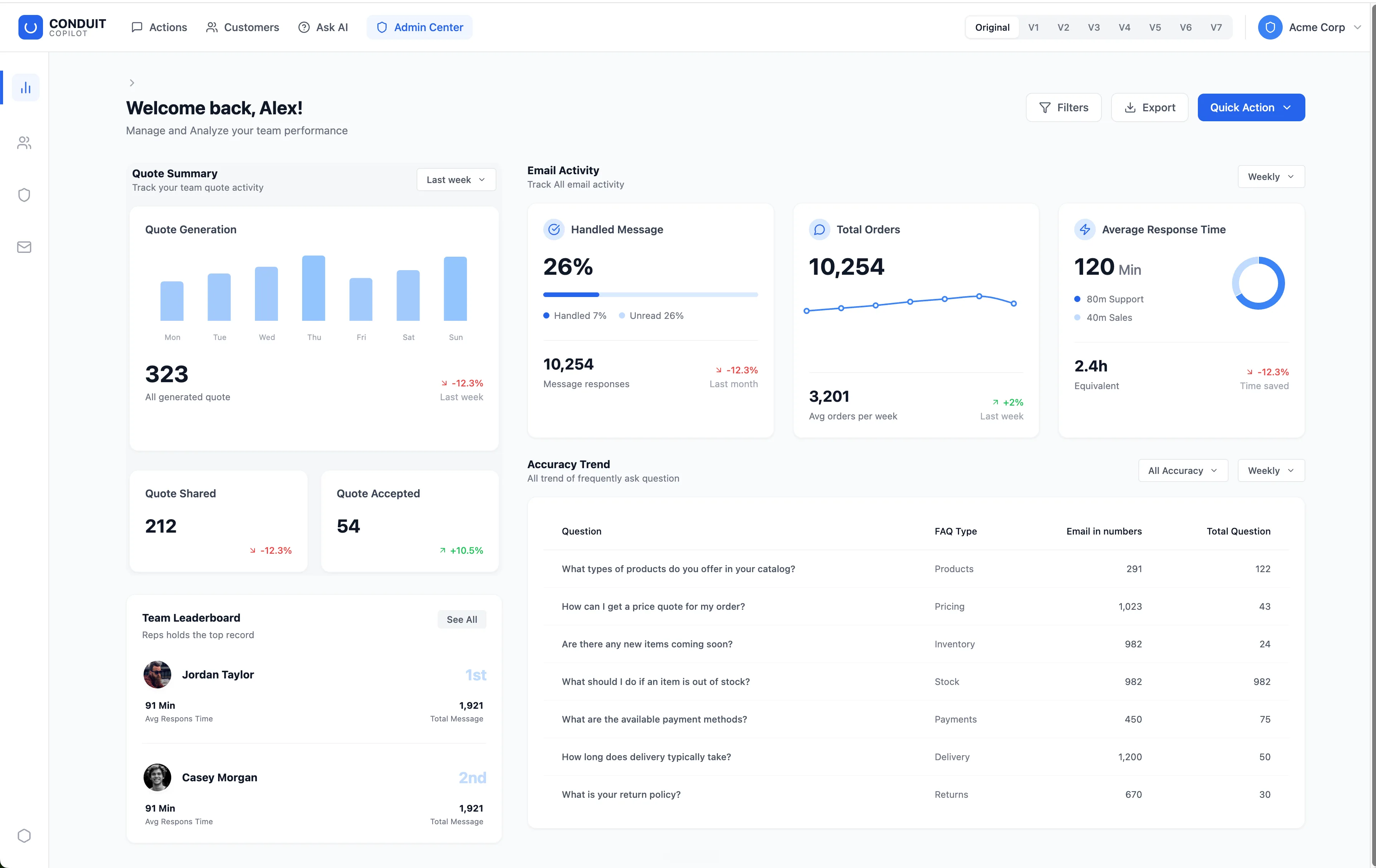Click the breadcrumb chevron above Welcome back
The height and width of the screenshot is (868, 1376).
pyautogui.click(x=132, y=83)
